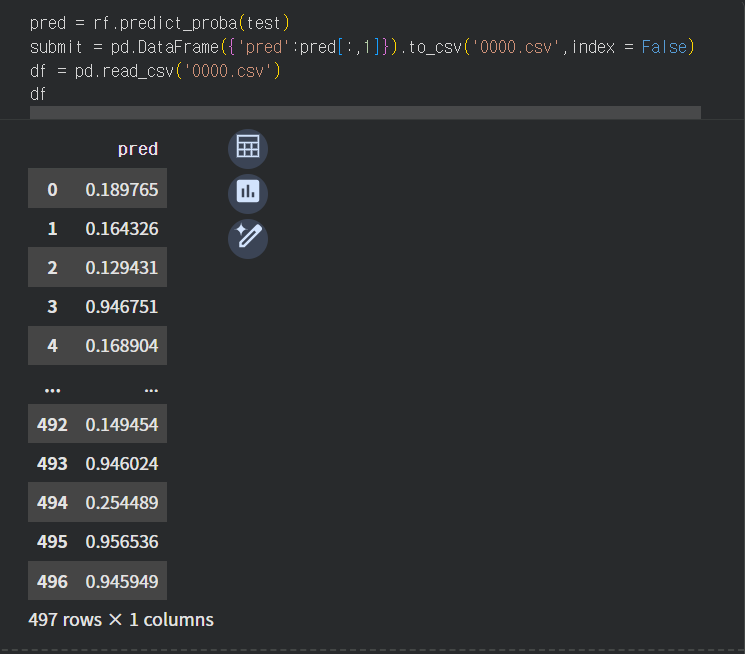Click the '497 rows × 1 columns' summary text

coord(121,620)
